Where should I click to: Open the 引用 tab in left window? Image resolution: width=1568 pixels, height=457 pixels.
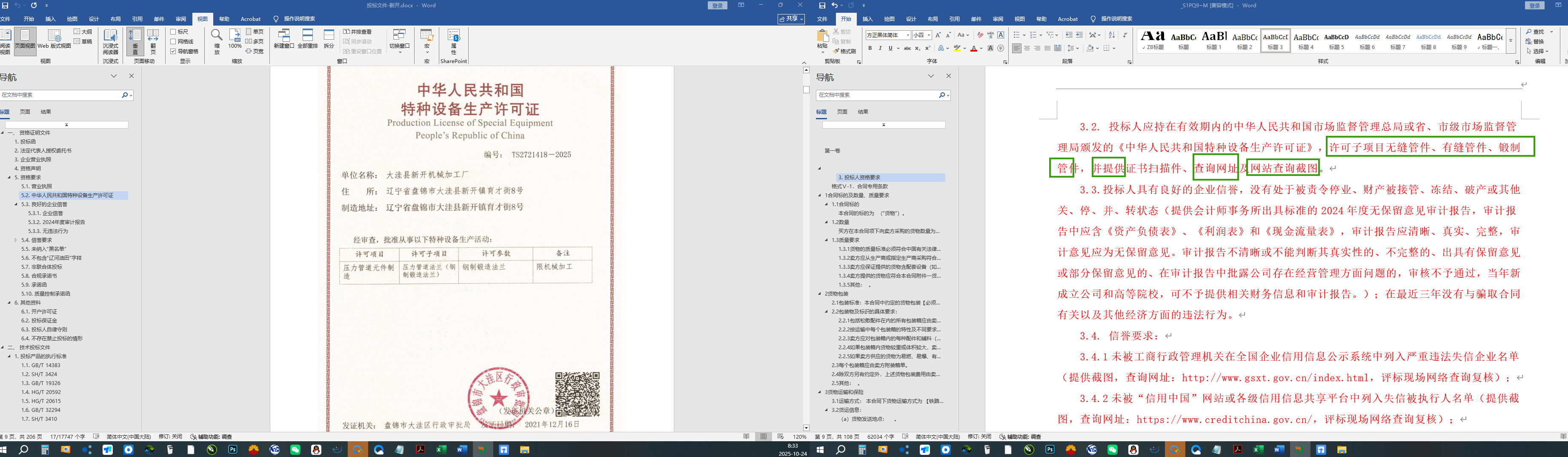click(137, 19)
